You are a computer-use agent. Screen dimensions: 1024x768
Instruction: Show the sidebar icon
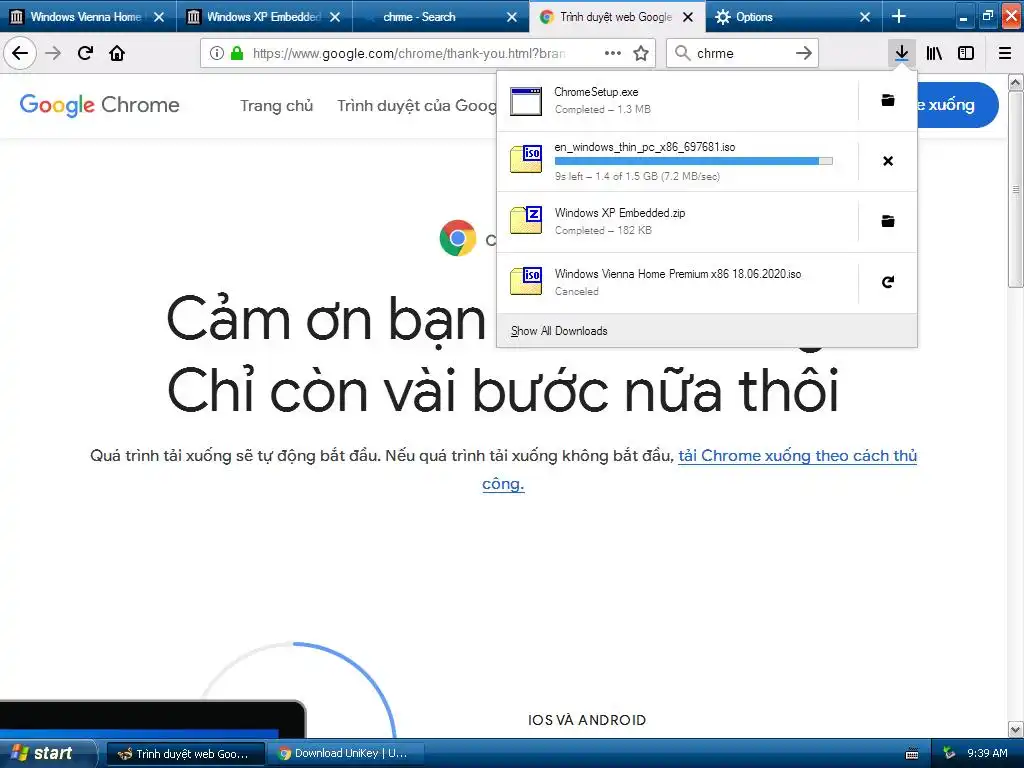pos(966,53)
